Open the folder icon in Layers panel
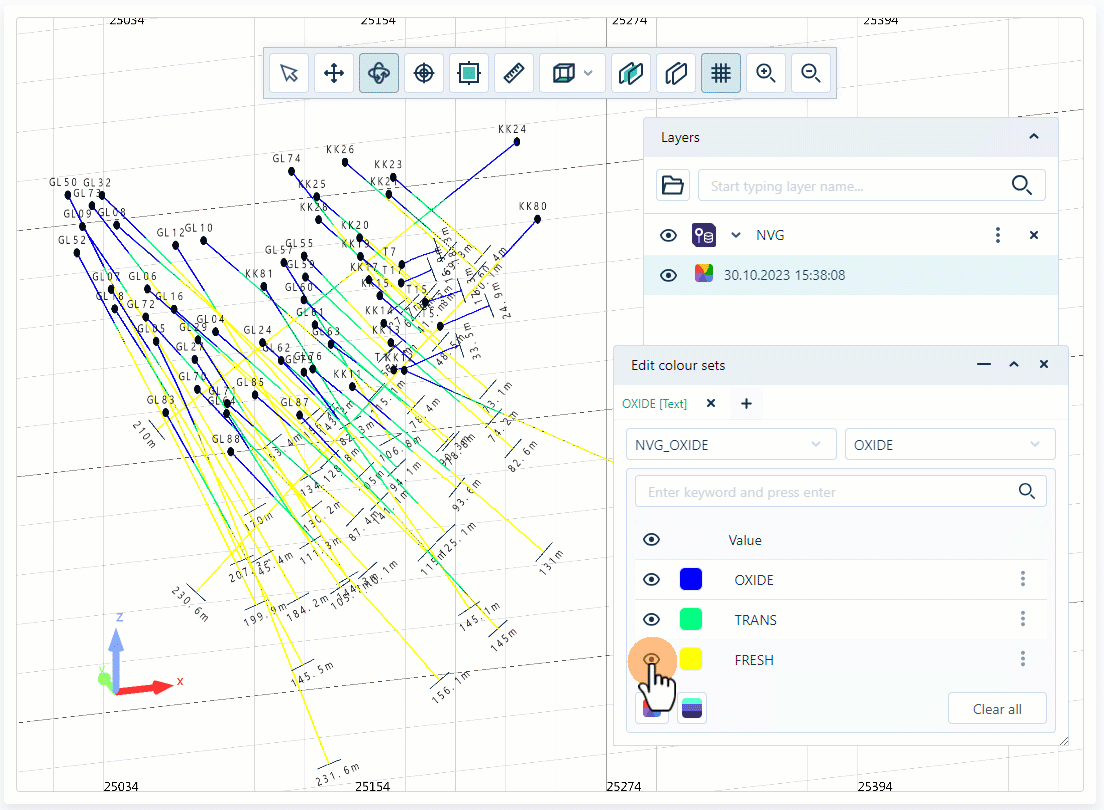Image resolution: width=1104 pixels, height=810 pixels. pyautogui.click(x=672, y=185)
